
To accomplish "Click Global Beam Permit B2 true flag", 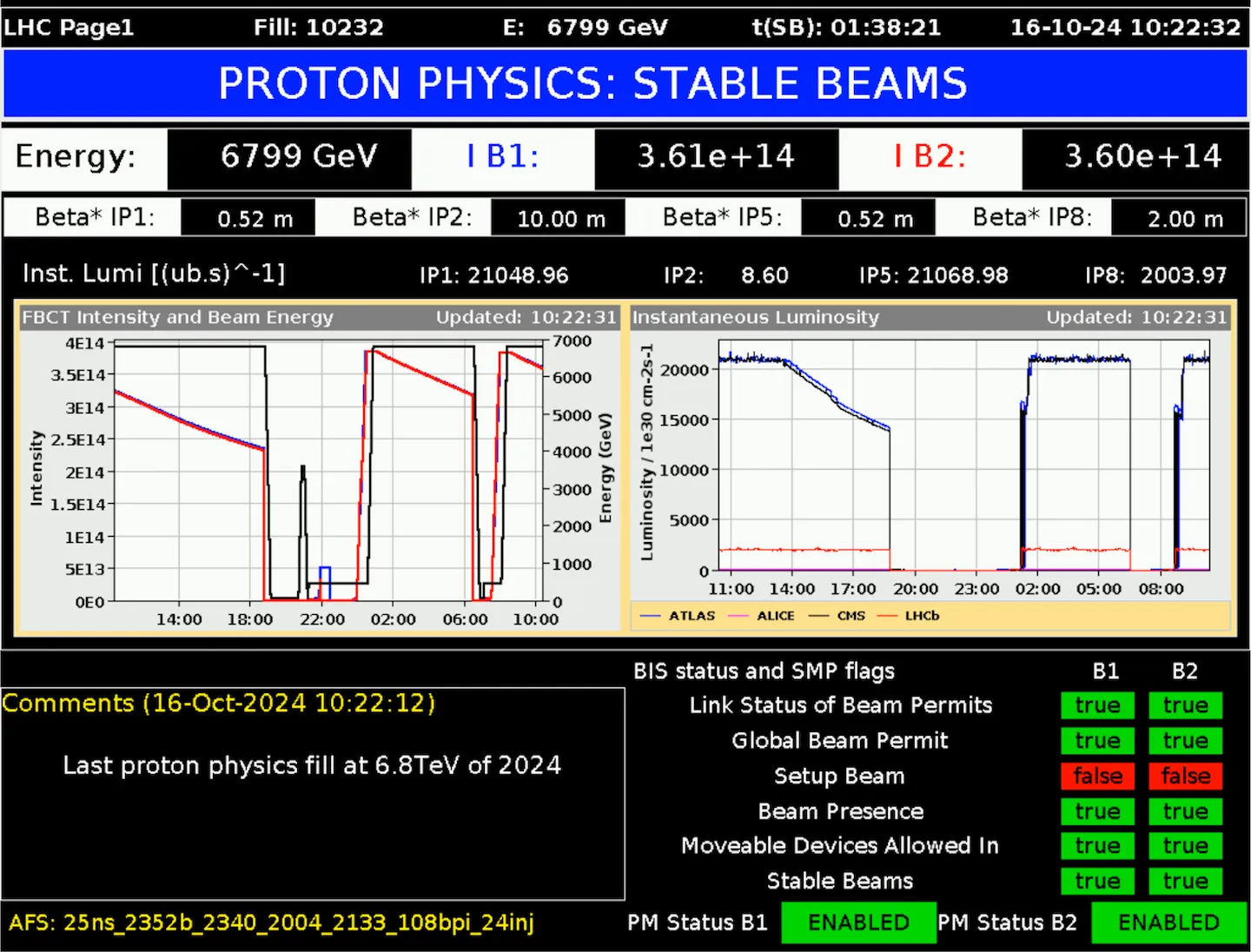I will tap(1185, 741).
